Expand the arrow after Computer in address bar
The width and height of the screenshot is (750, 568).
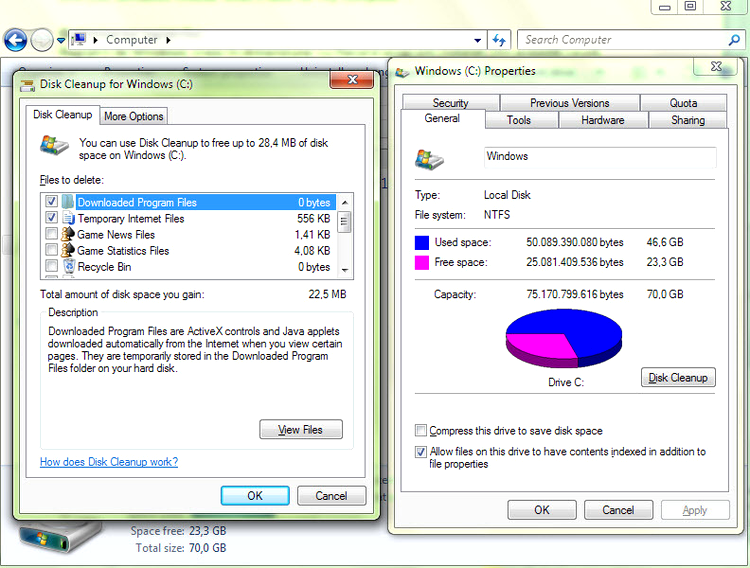click(x=168, y=40)
